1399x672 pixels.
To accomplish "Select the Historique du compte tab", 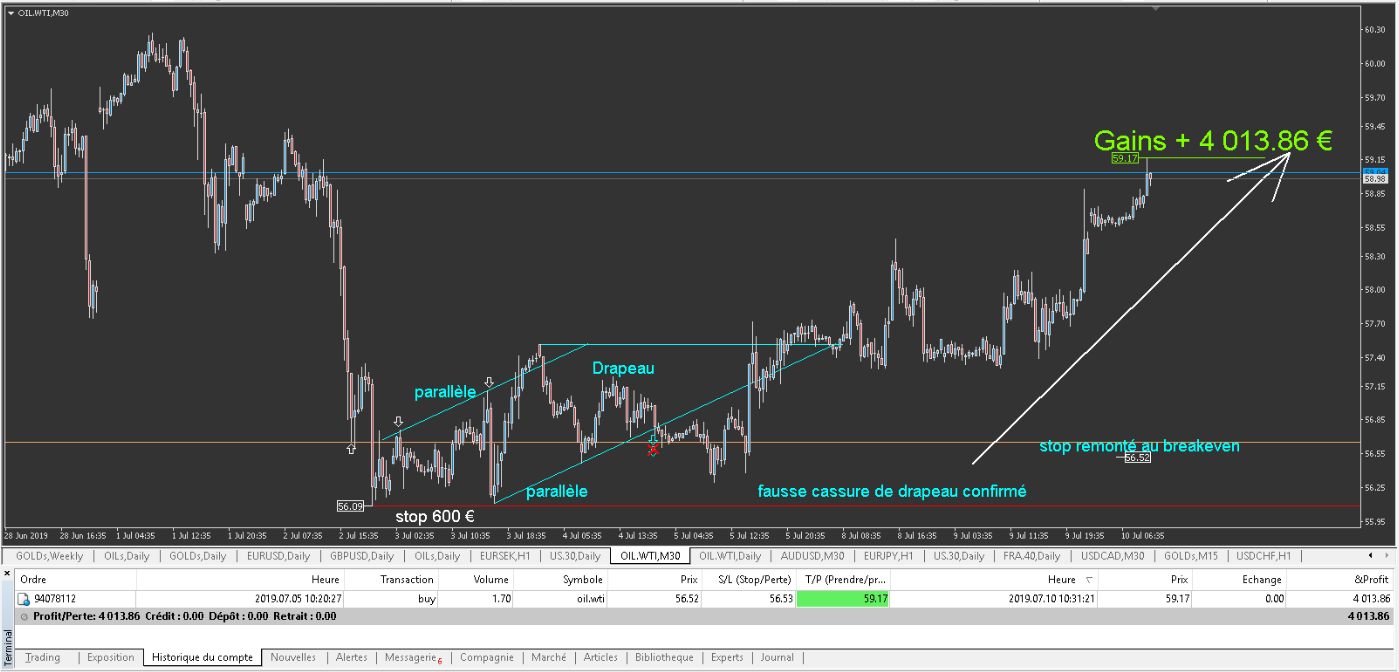I will click(x=202, y=657).
